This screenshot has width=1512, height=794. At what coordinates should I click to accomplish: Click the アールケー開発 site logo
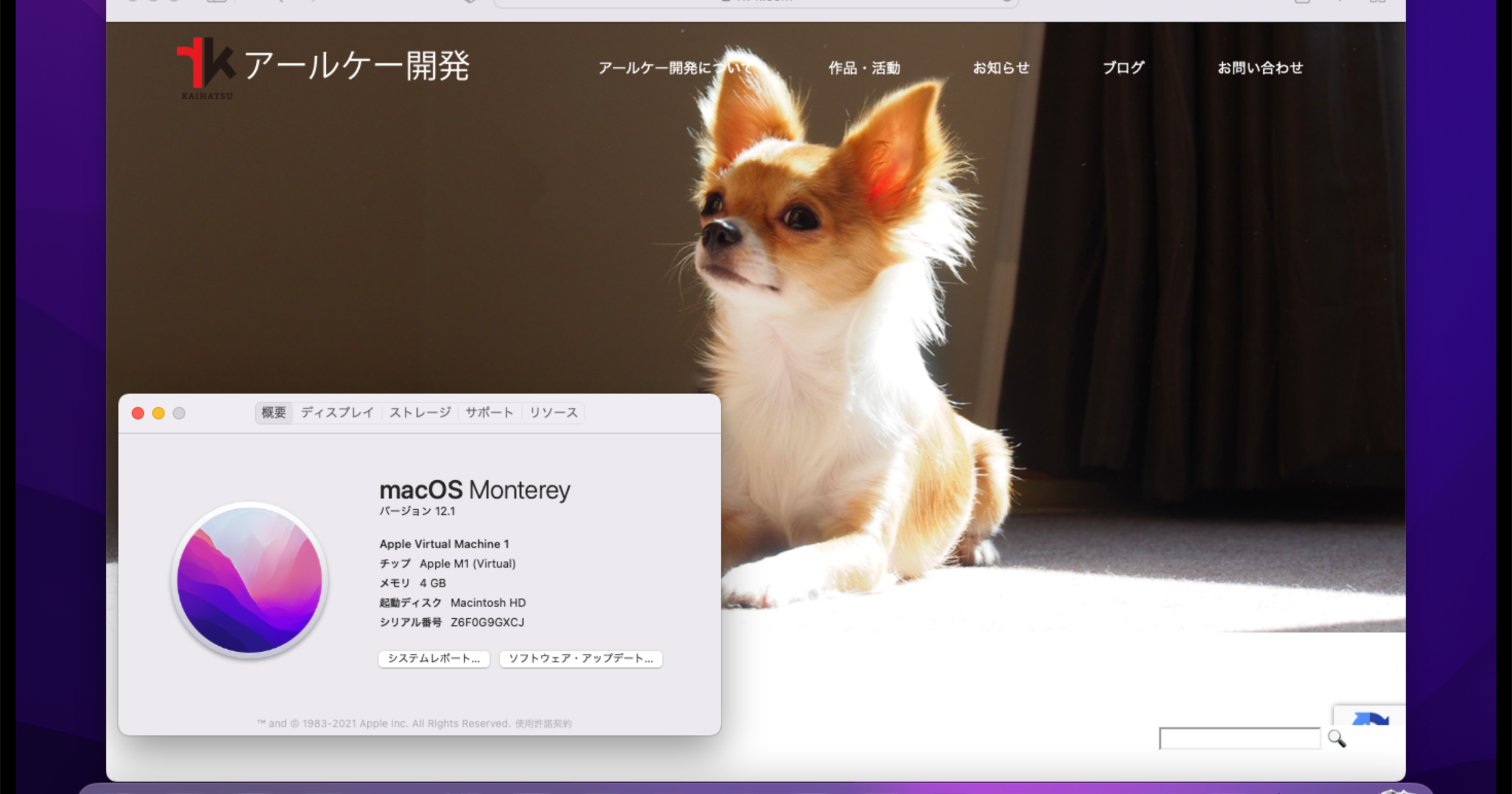(x=323, y=67)
